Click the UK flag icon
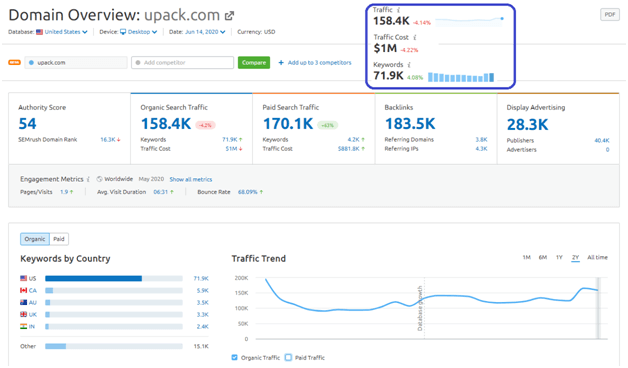 24,314
